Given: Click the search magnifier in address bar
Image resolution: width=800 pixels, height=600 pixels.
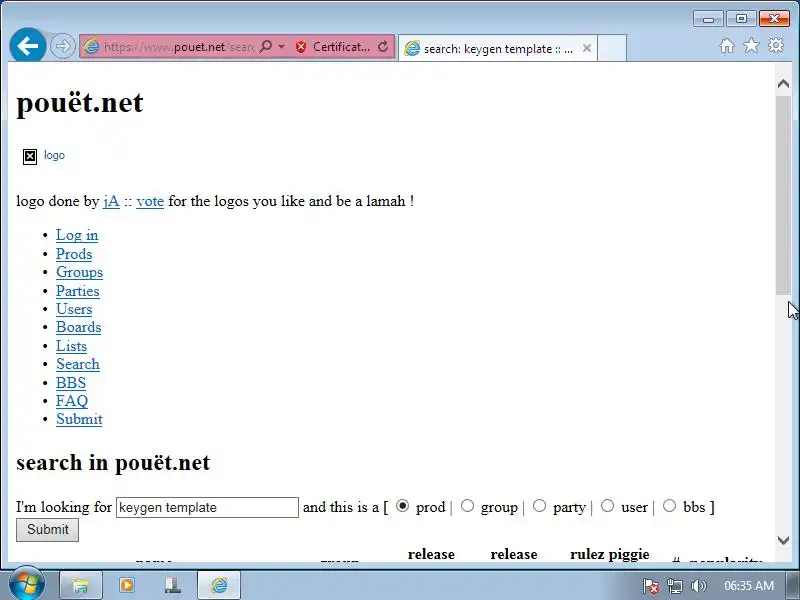Looking at the screenshot, I should click(x=265, y=47).
